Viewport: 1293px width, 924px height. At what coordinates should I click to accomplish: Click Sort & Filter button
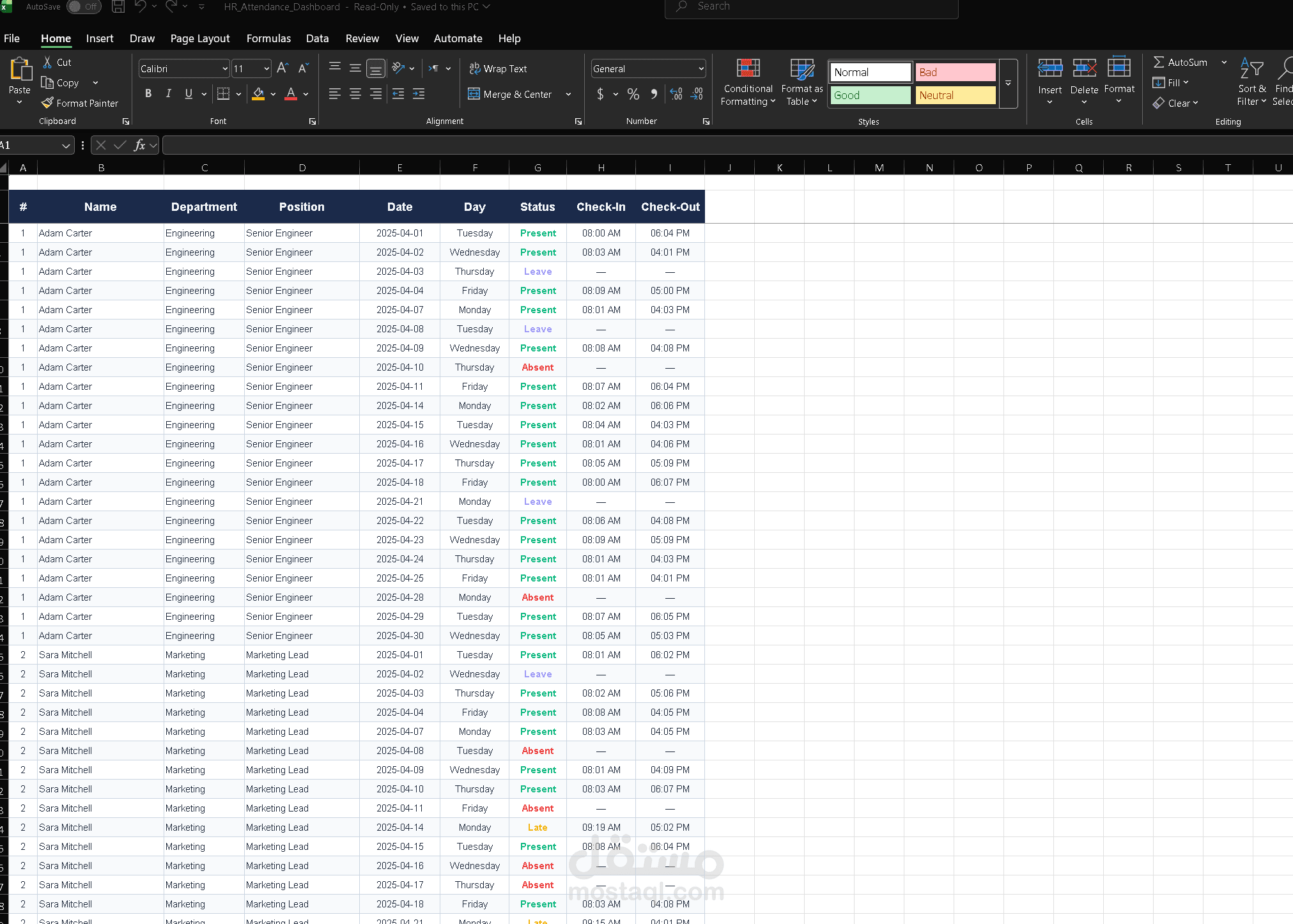point(1251,82)
